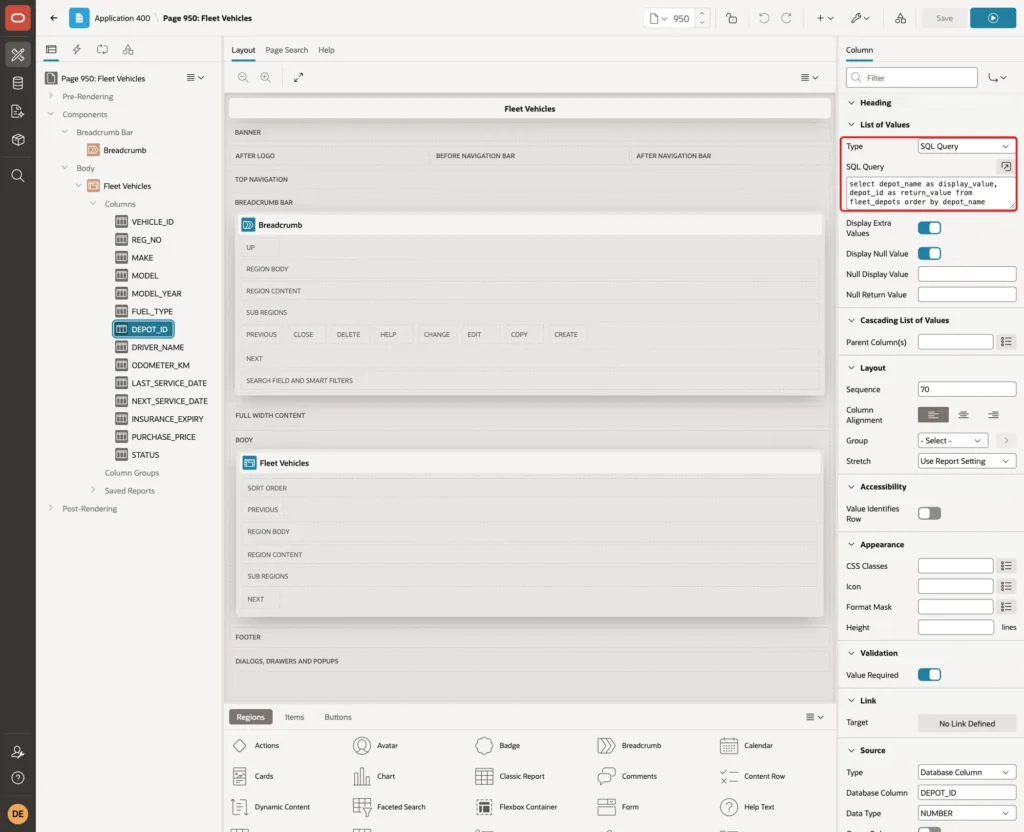Click the Save button
This screenshot has height=832, width=1024.
(x=944, y=18)
